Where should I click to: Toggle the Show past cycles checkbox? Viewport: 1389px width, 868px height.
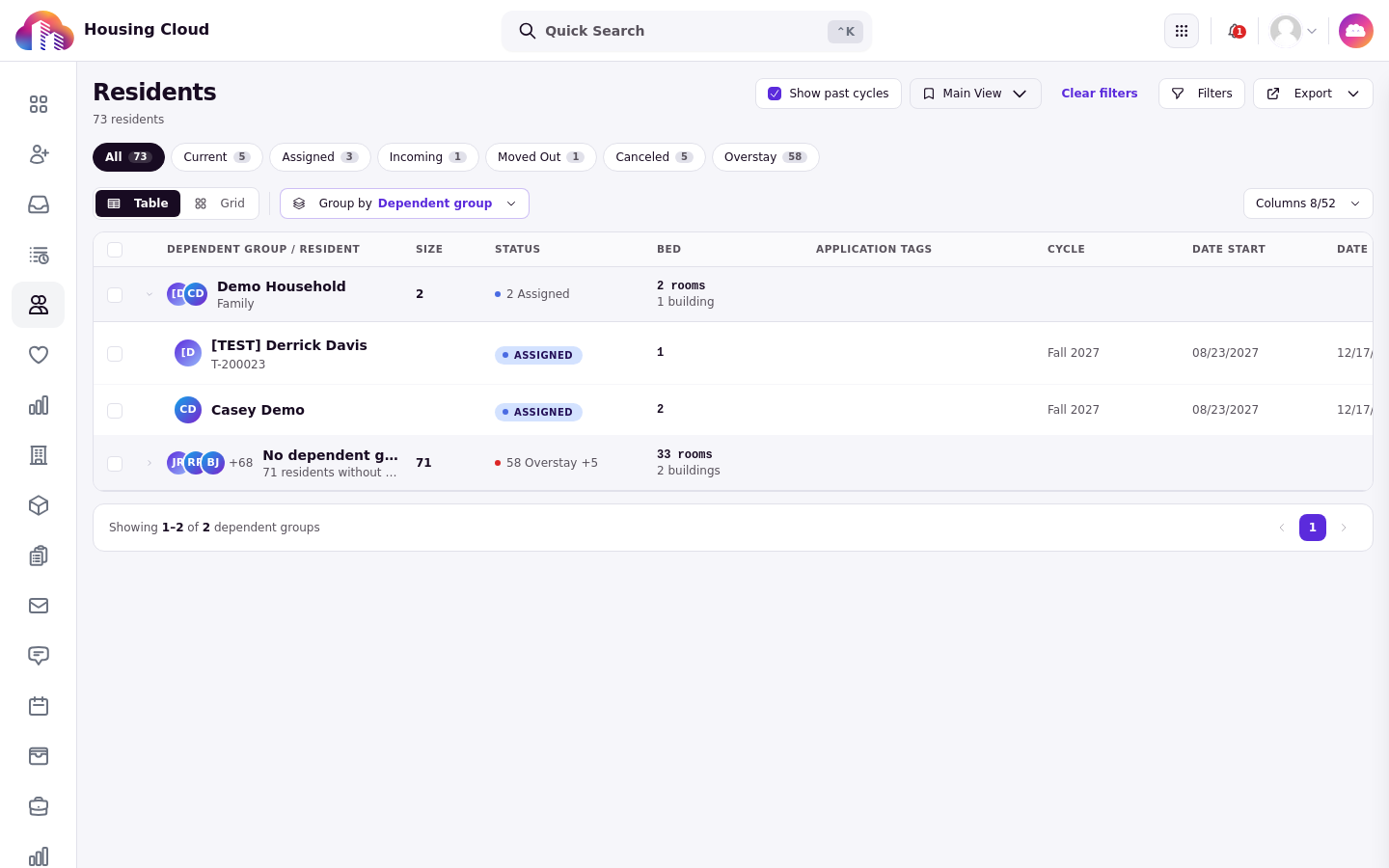point(775,94)
